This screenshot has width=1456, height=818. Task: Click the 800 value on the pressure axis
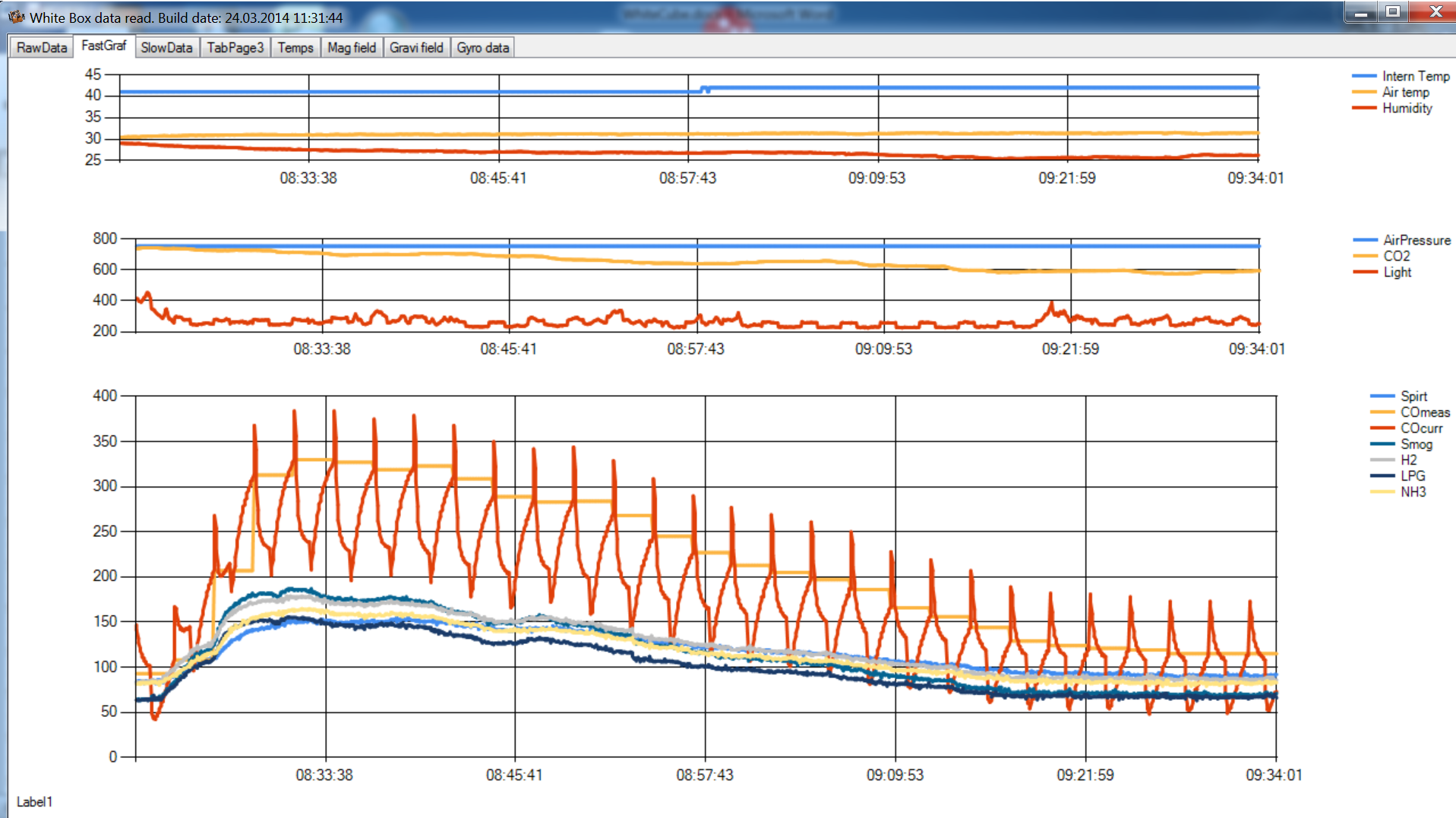click(105, 238)
